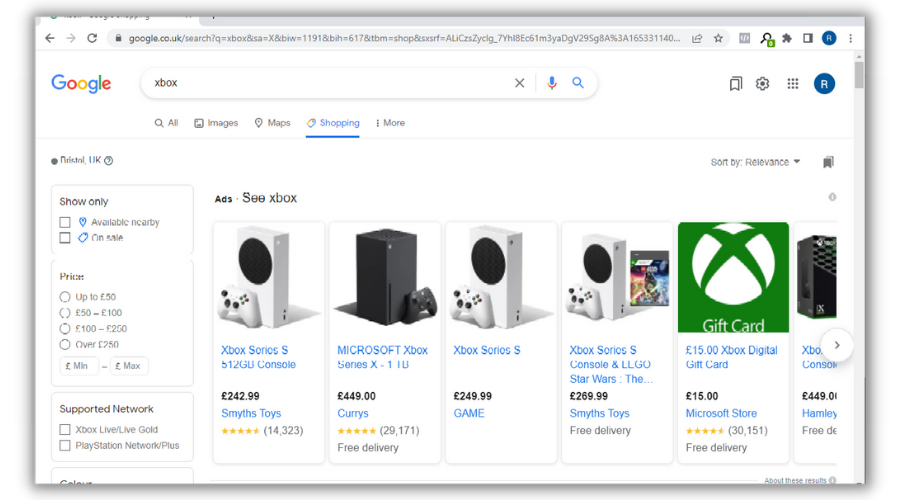The width and height of the screenshot is (900, 500).
Task: Reload the page using the refresh icon
Action: click(92, 38)
